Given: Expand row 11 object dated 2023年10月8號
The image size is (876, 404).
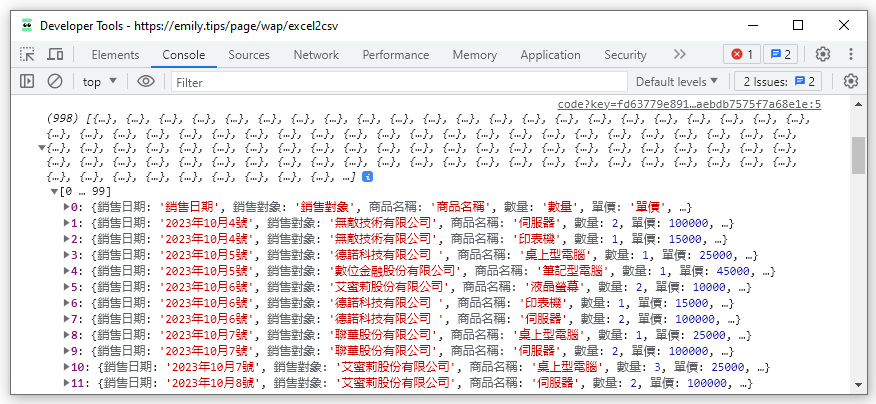Looking at the screenshot, I should (x=67, y=383).
